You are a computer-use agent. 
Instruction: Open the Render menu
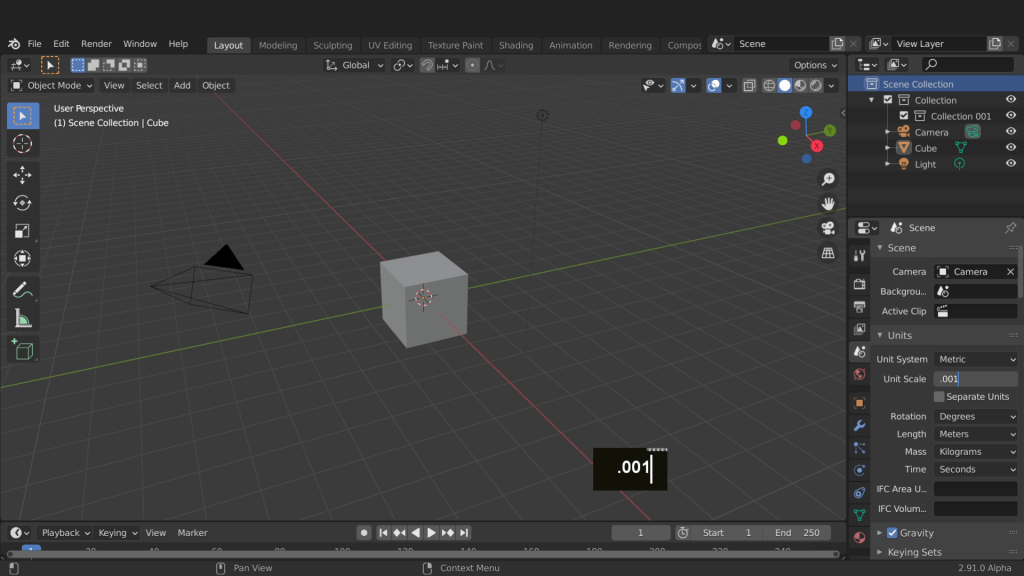(x=96, y=44)
